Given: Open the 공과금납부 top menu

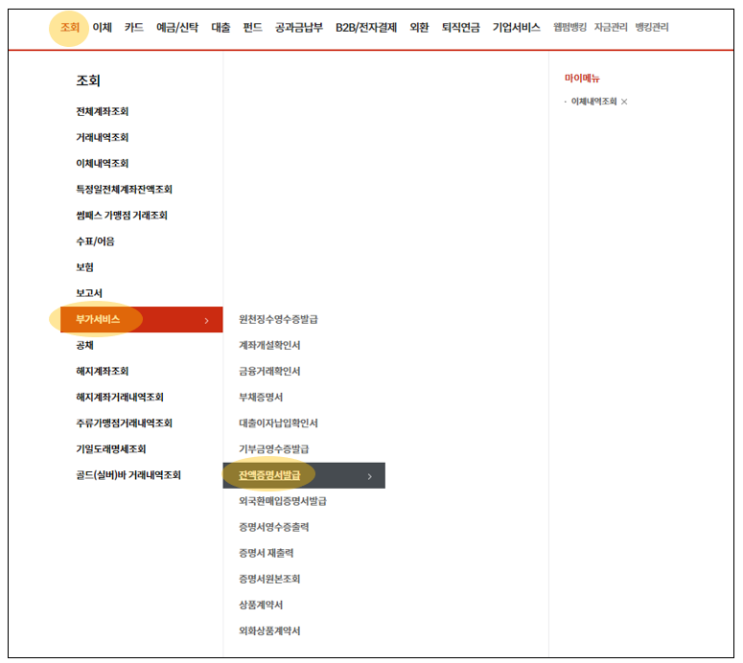Looking at the screenshot, I should click(x=299, y=27).
